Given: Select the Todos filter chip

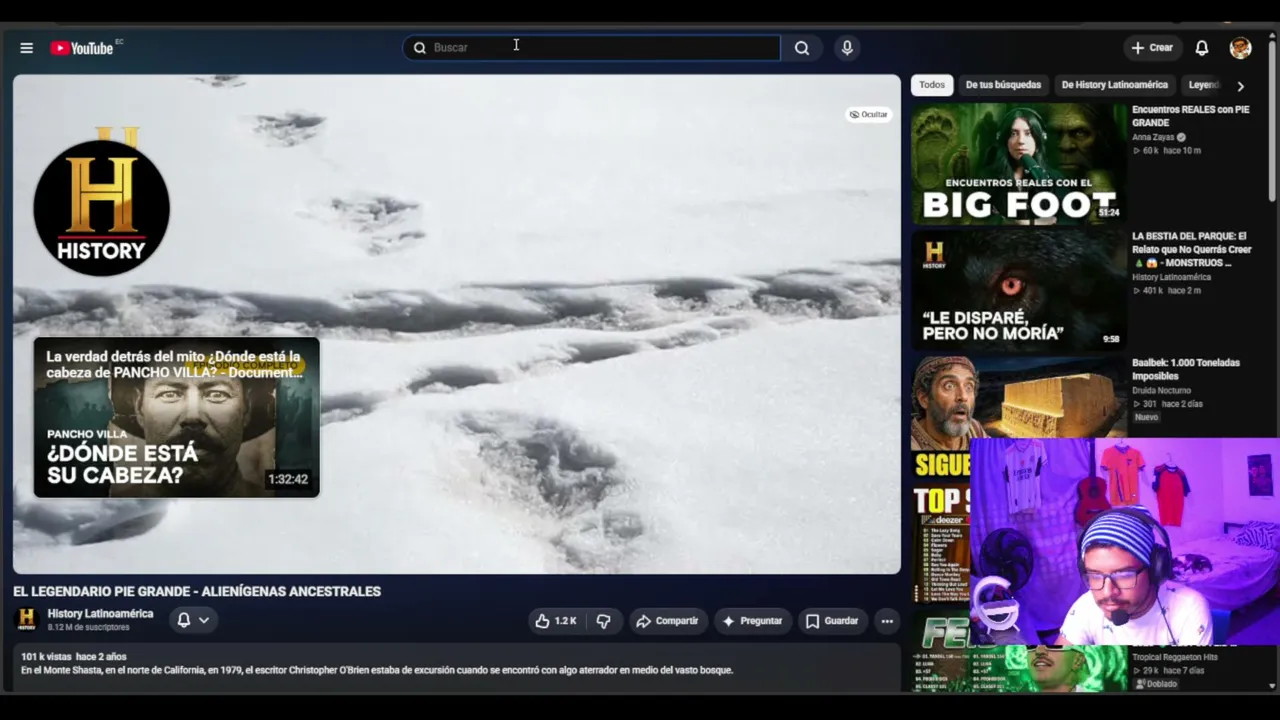Looking at the screenshot, I should point(932,85).
